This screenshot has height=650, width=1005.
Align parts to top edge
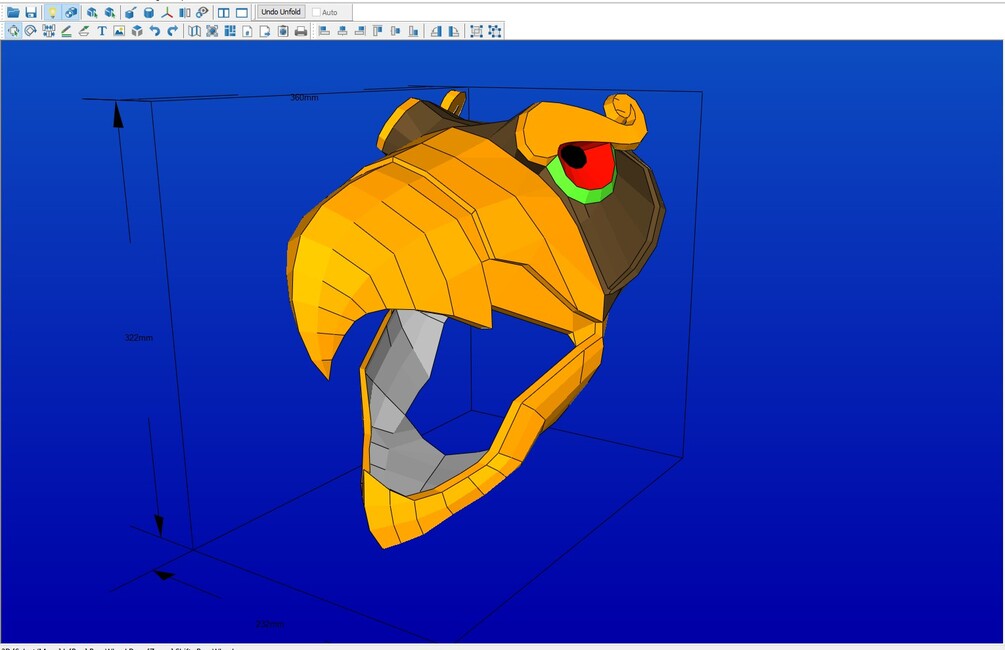378,31
